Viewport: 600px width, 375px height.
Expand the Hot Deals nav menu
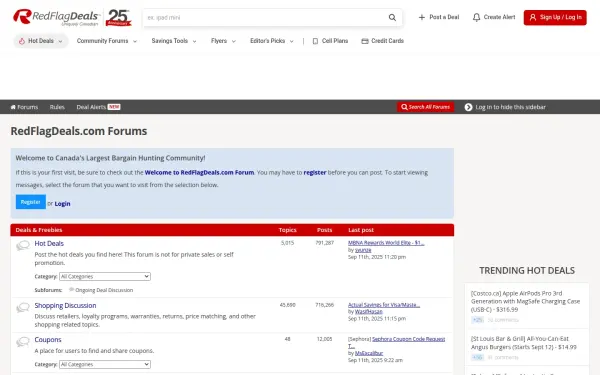(41, 41)
